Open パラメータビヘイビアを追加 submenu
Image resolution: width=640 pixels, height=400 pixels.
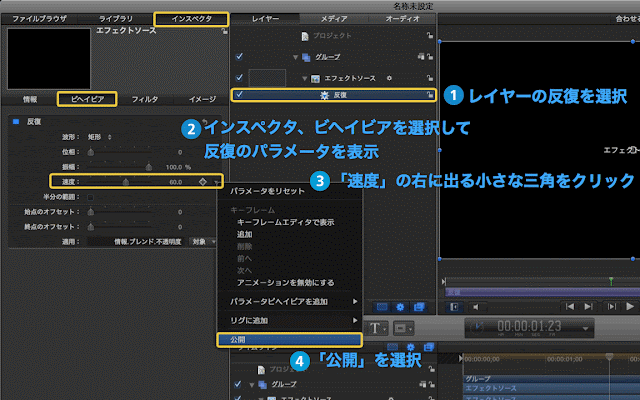(x=289, y=301)
